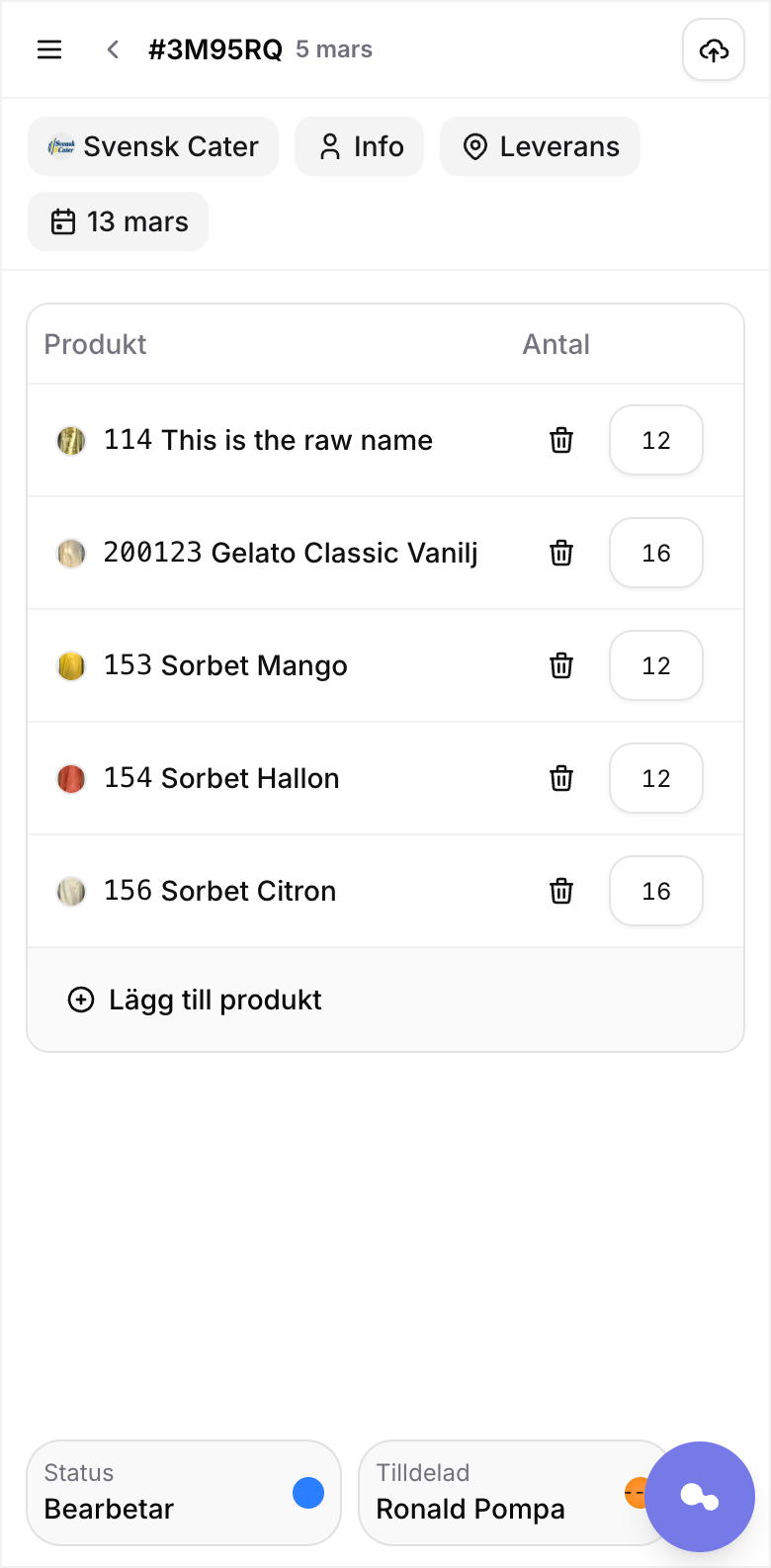Screen dimensions: 771x1568
Task: Open the Status Bearbetar selector
Action: (184, 1493)
